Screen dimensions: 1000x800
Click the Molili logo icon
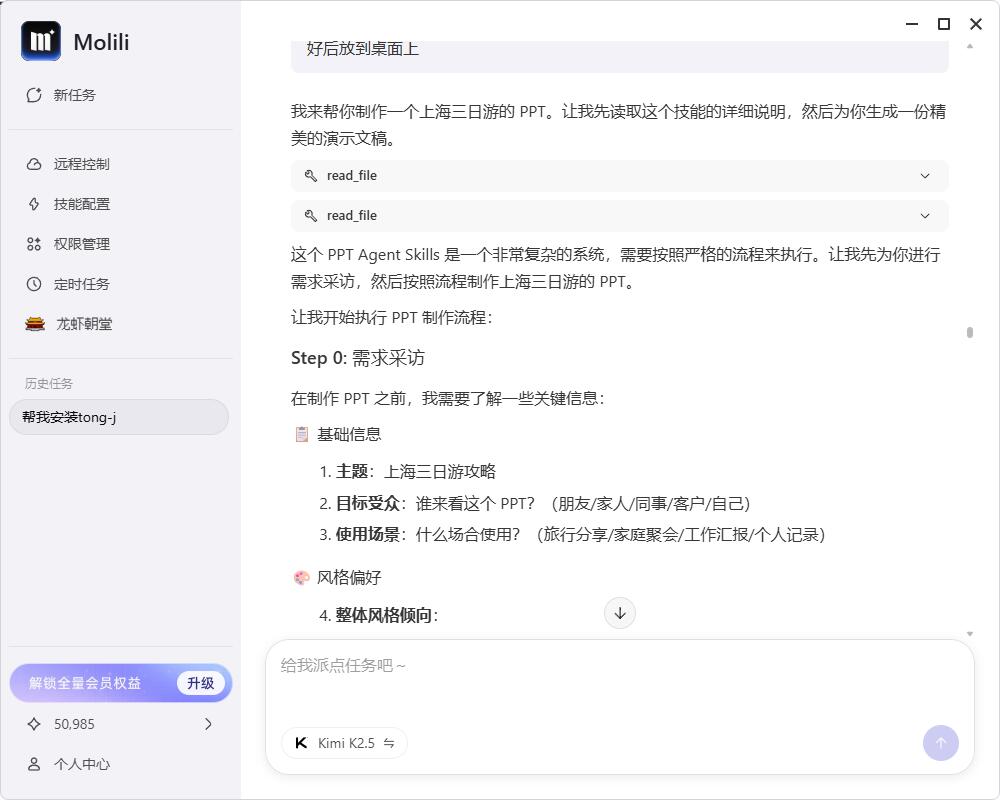tap(41, 41)
